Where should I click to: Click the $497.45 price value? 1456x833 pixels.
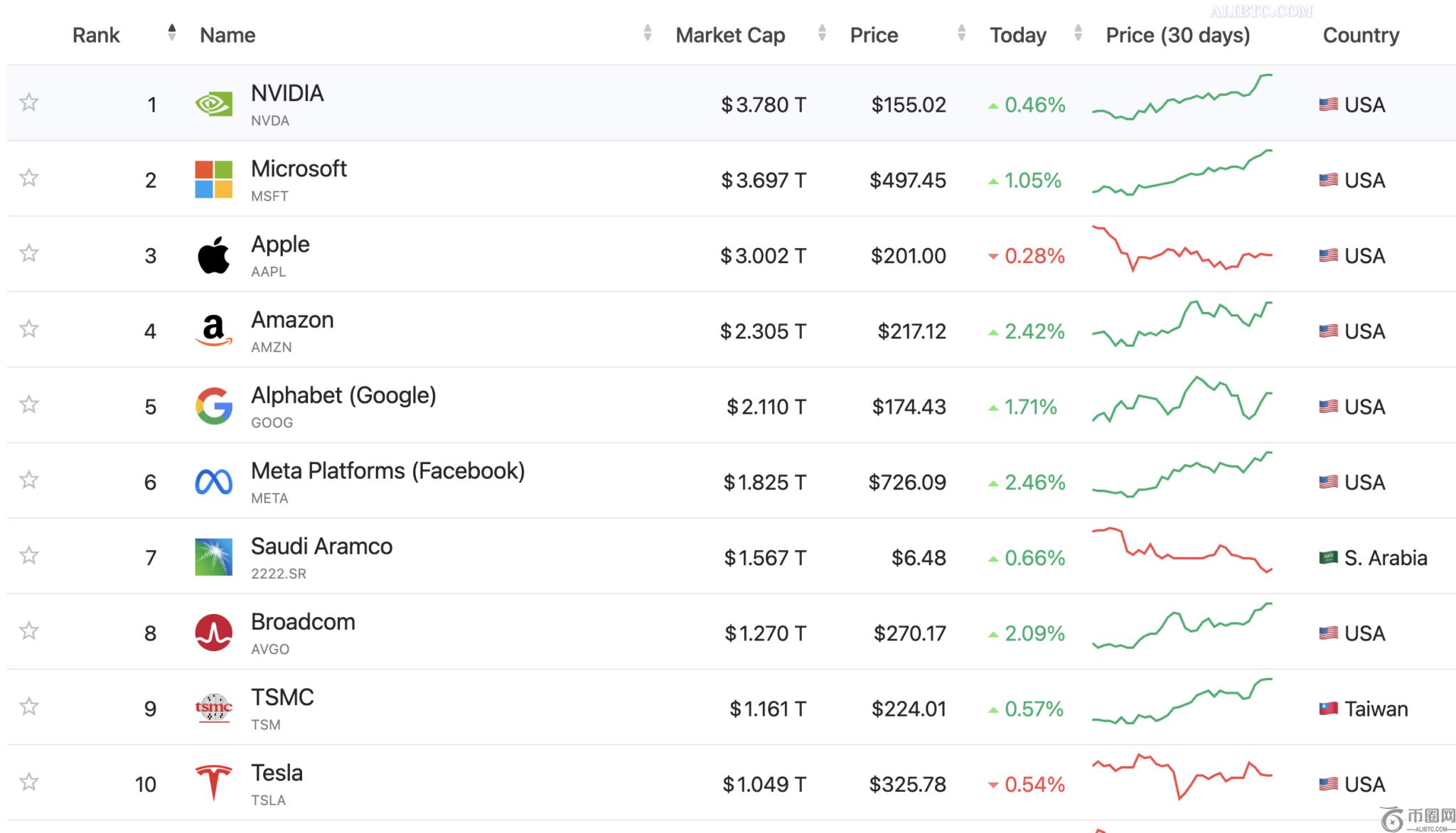click(908, 181)
